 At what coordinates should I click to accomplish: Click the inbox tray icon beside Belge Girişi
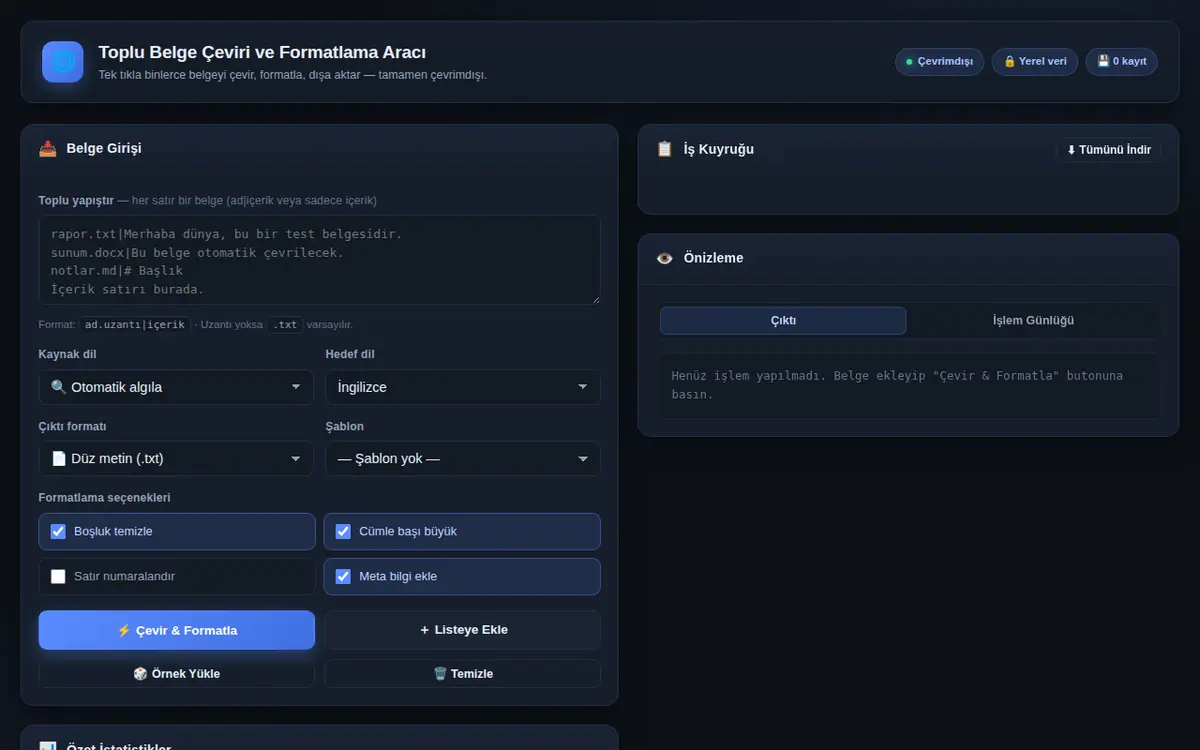tap(48, 149)
